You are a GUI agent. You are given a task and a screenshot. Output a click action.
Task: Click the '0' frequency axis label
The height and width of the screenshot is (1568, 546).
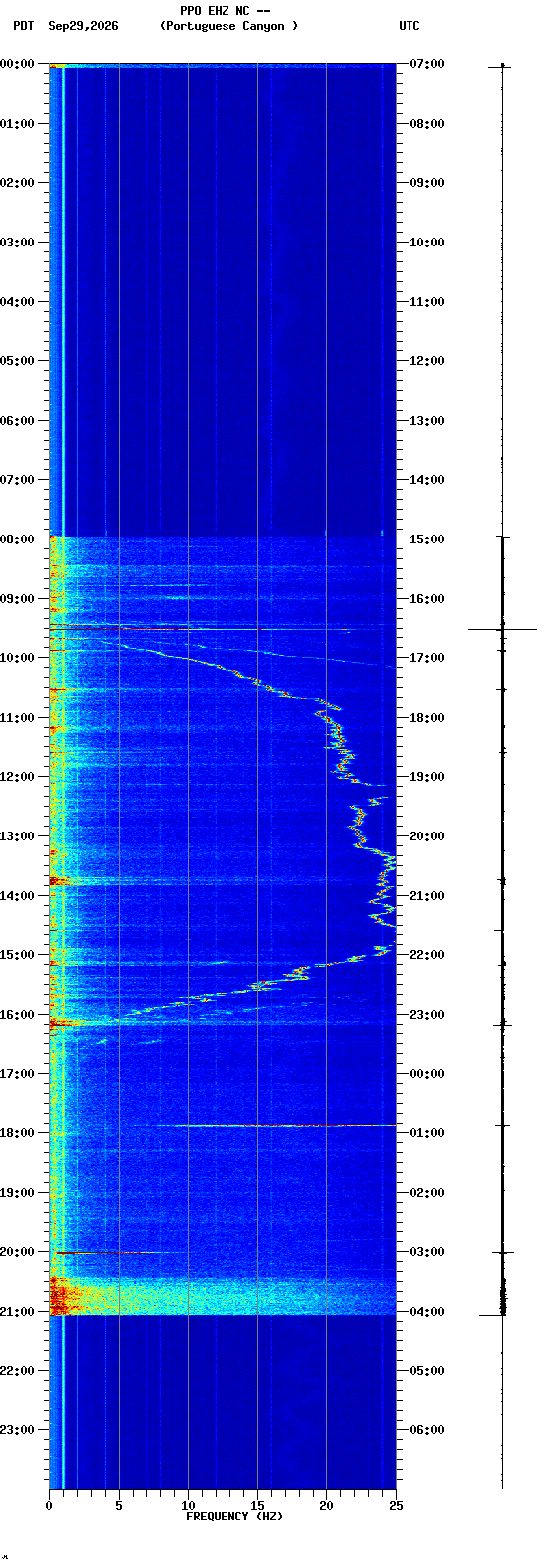(49, 1506)
